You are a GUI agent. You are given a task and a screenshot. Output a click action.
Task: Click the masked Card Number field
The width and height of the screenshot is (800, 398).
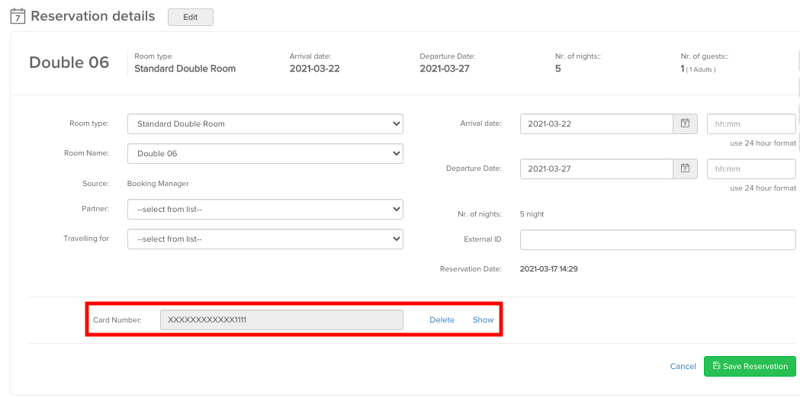[x=282, y=320]
